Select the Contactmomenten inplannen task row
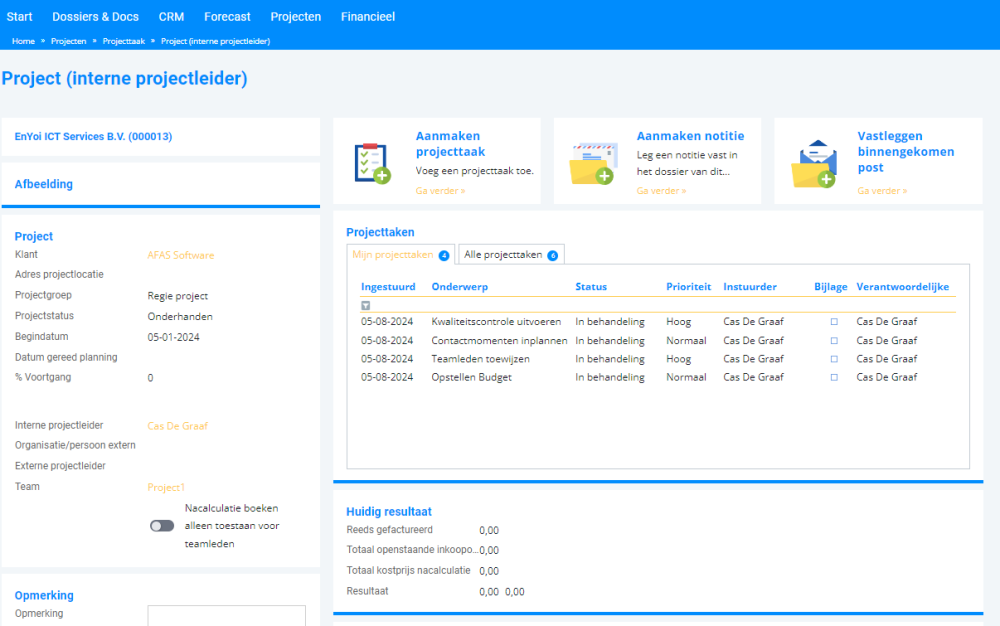The height and width of the screenshot is (626, 1000). click(x=658, y=341)
